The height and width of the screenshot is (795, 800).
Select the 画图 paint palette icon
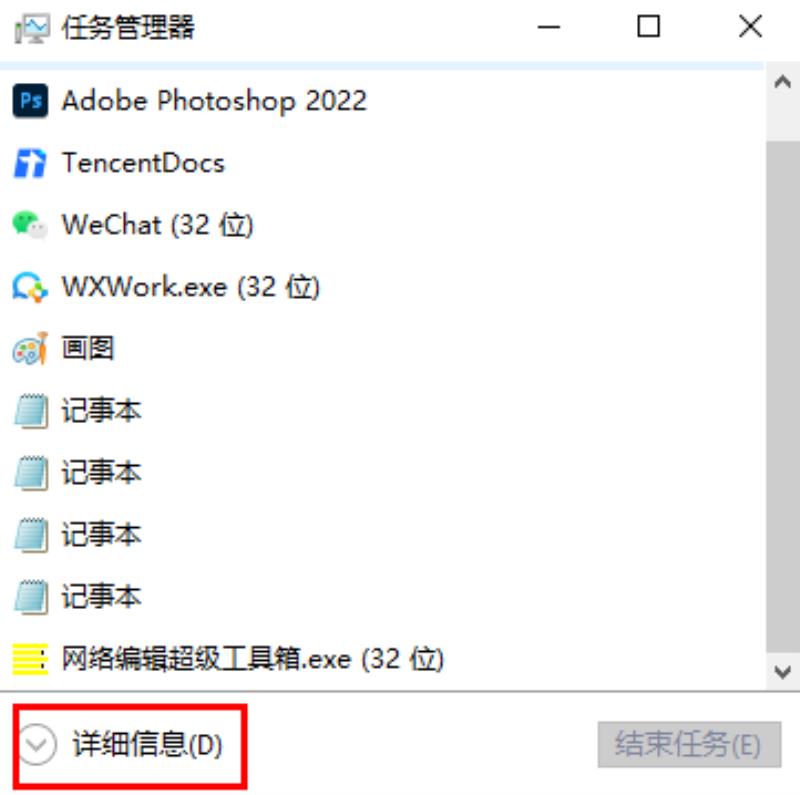coord(30,349)
